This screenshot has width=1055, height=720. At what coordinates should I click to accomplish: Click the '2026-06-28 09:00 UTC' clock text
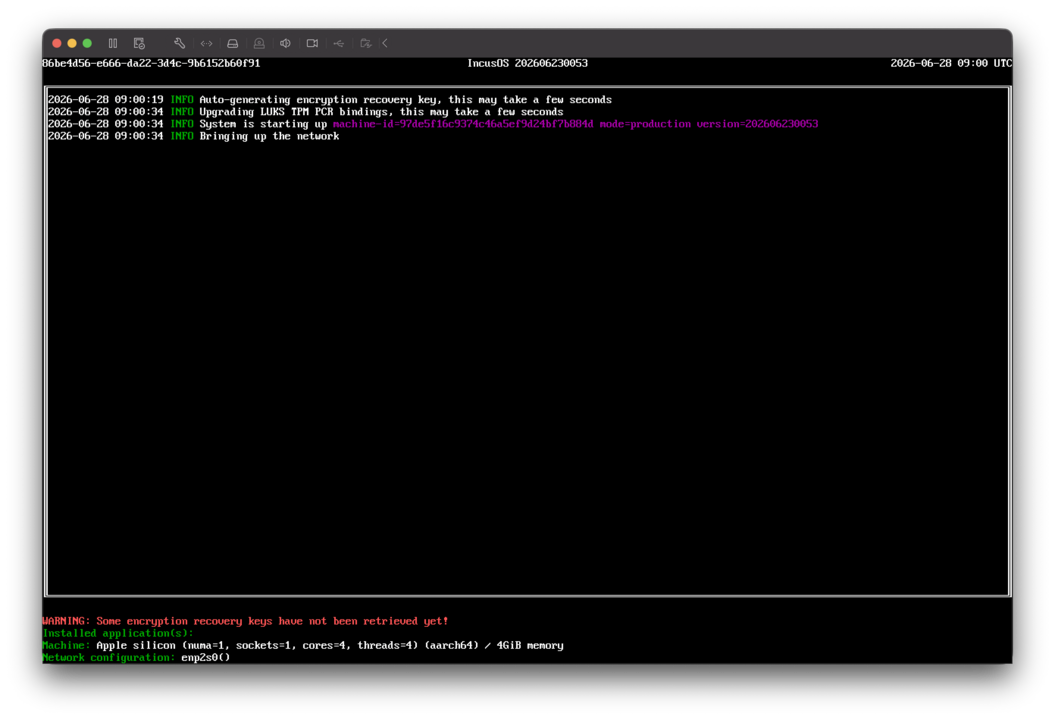(x=951, y=63)
